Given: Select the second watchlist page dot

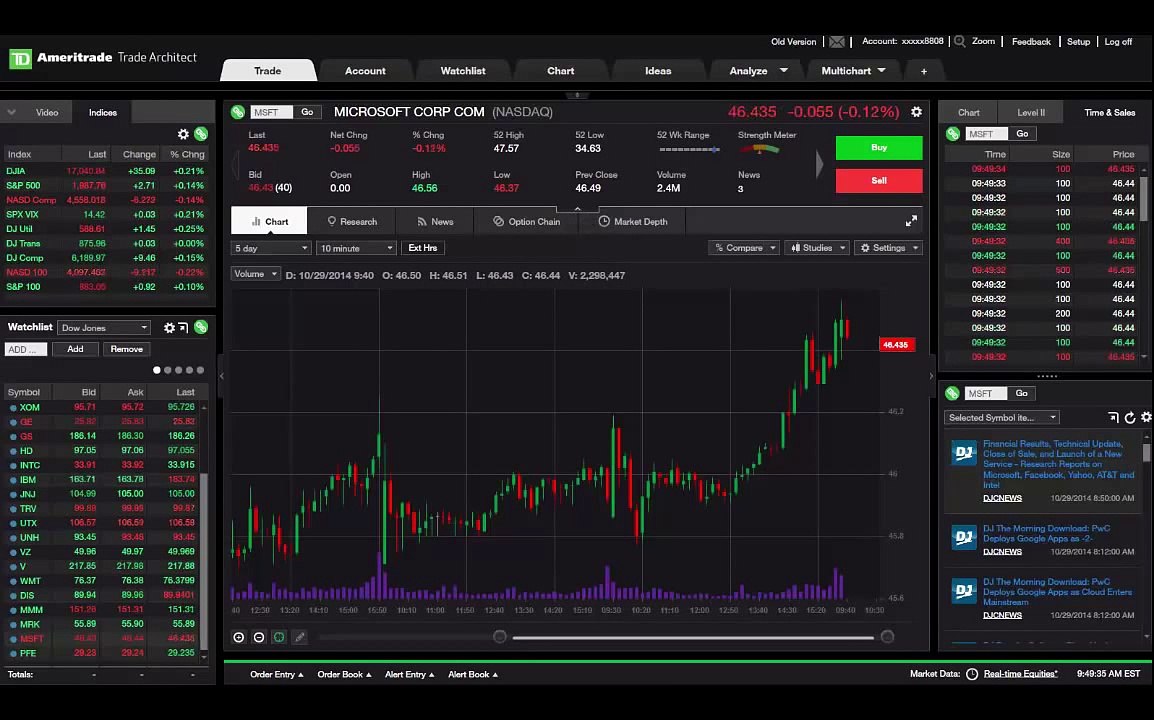Looking at the screenshot, I should pos(167,370).
